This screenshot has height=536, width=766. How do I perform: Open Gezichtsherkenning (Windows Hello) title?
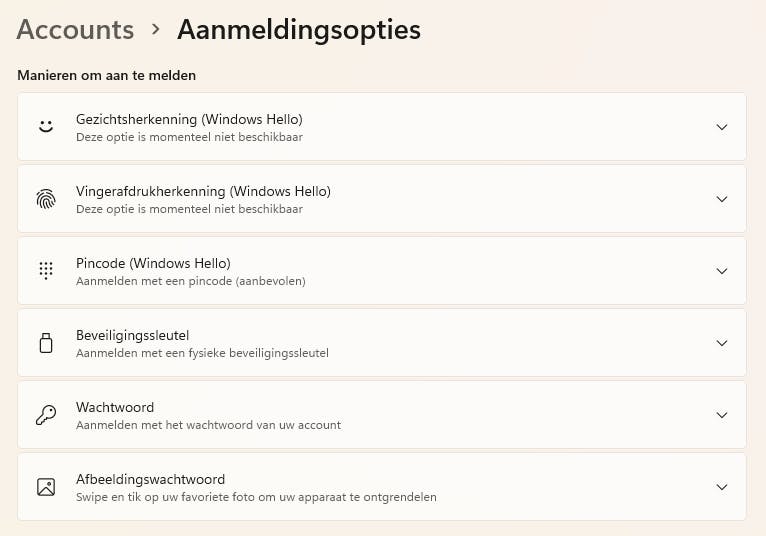click(x=189, y=119)
